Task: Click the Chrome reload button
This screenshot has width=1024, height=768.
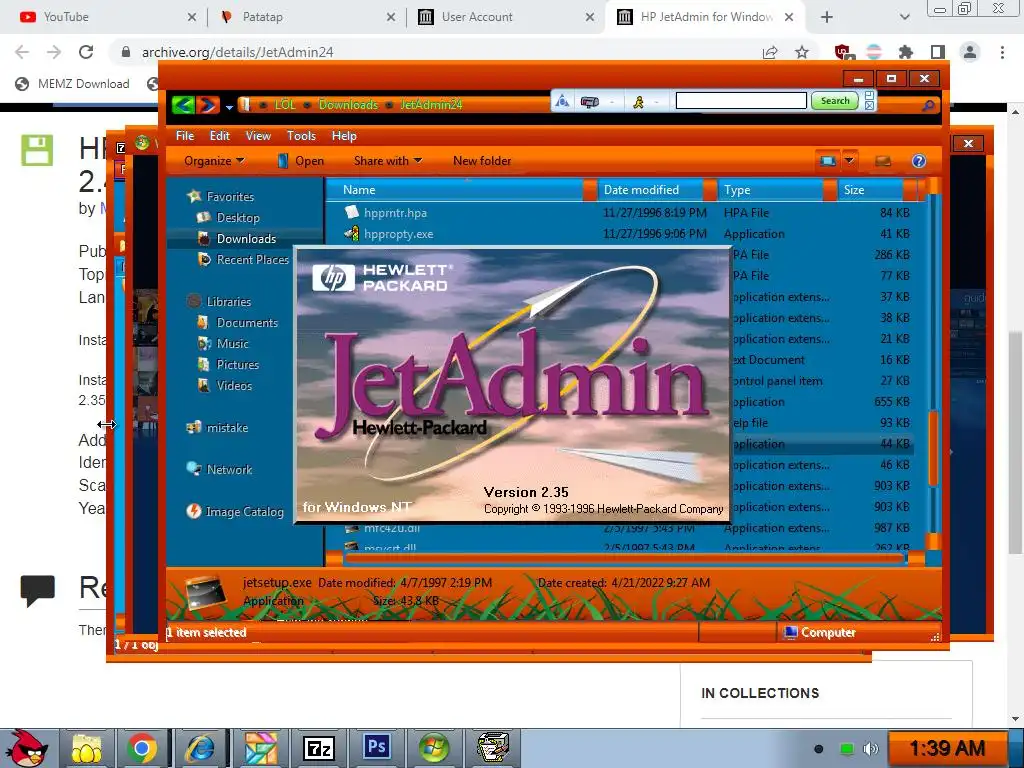Action: tap(86, 52)
